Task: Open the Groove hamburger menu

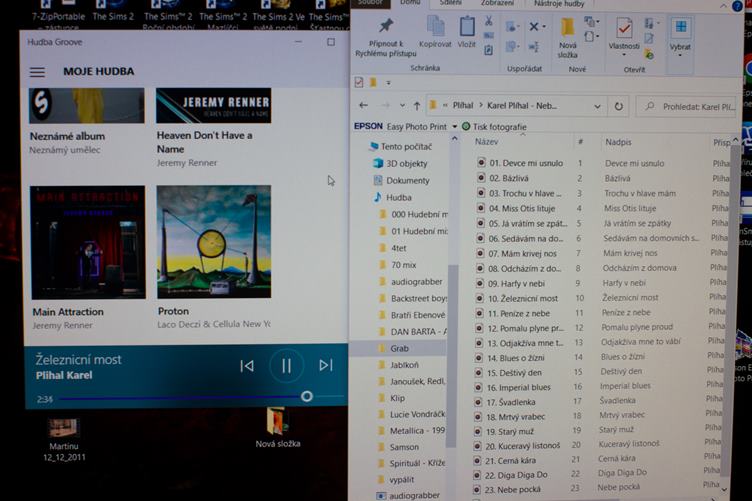Action: click(37, 72)
